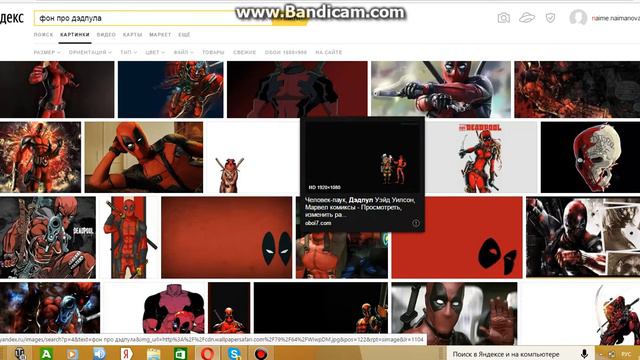
Task: Open the first-row female Deadpool thumbnail
Action: click(x=57, y=89)
